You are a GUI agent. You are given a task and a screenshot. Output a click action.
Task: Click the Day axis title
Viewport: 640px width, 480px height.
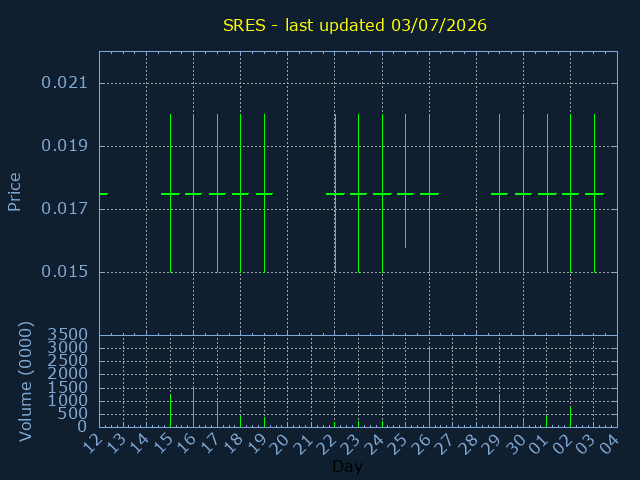[x=347, y=467]
